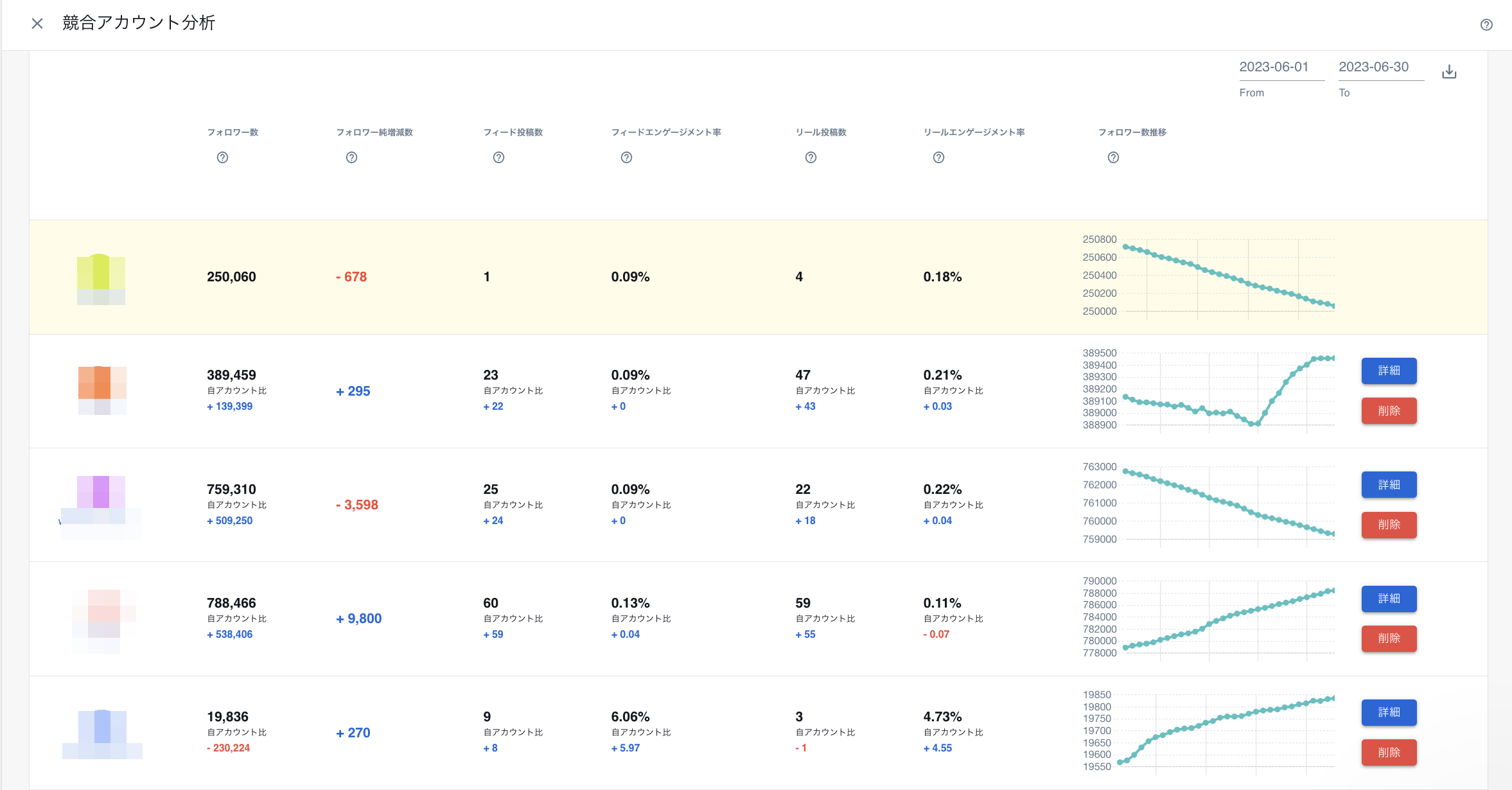The image size is (1512, 790).
Task: Click help icon under リール投稿数 column
Action: 811,157
